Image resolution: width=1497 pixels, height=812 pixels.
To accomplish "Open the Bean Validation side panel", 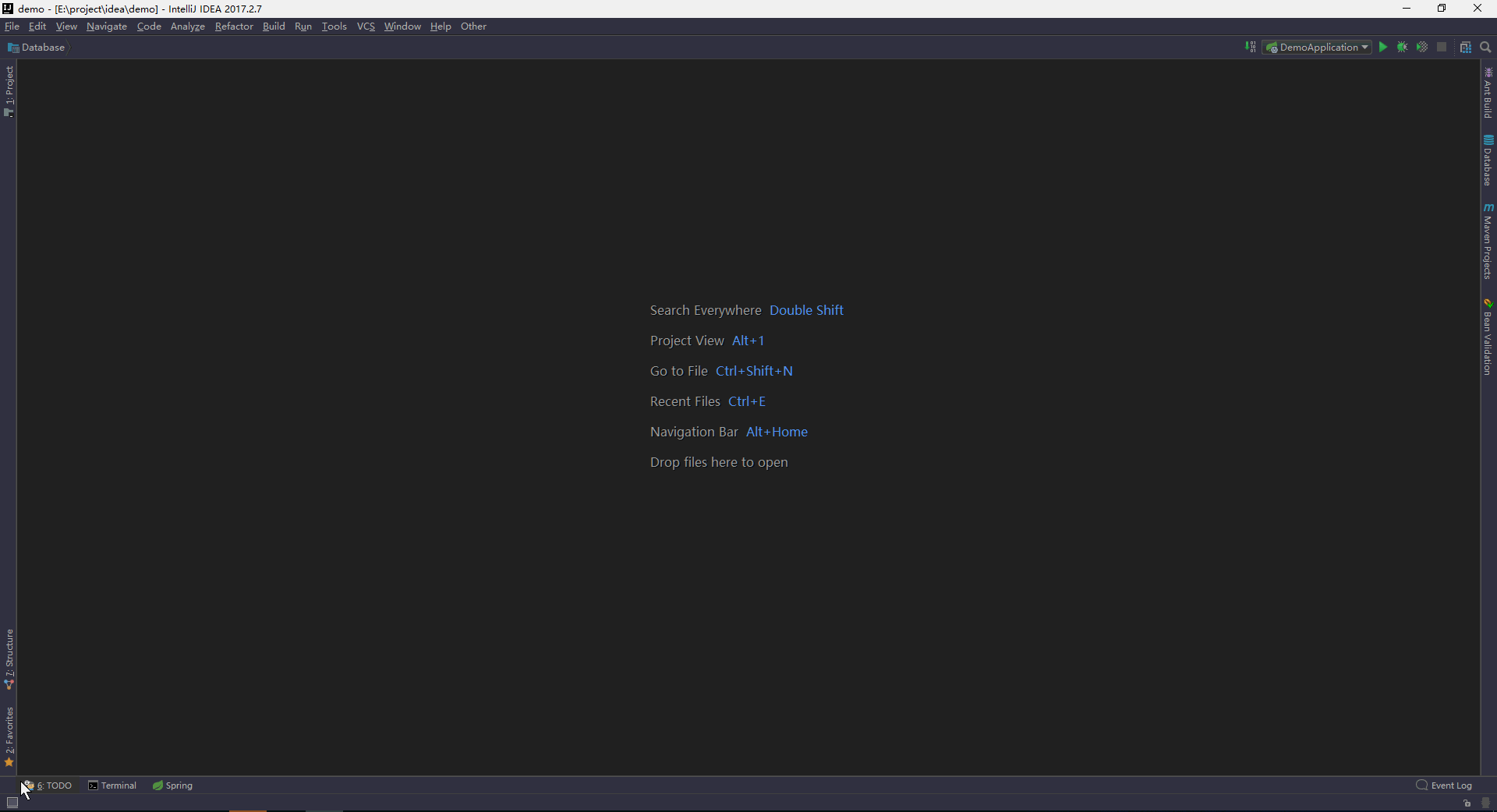I will tap(1488, 337).
